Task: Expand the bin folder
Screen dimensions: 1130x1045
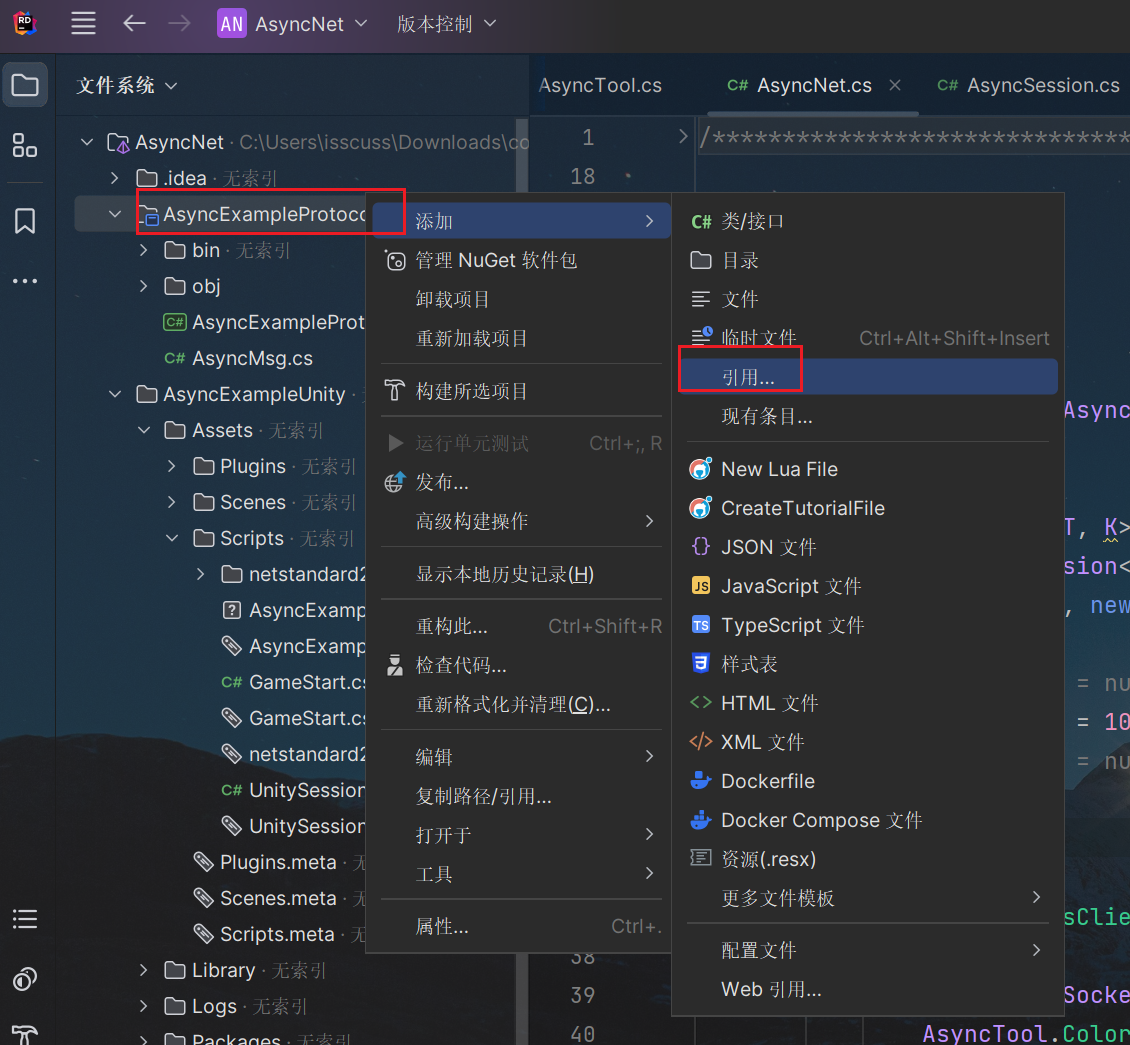Action: point(143,250)
